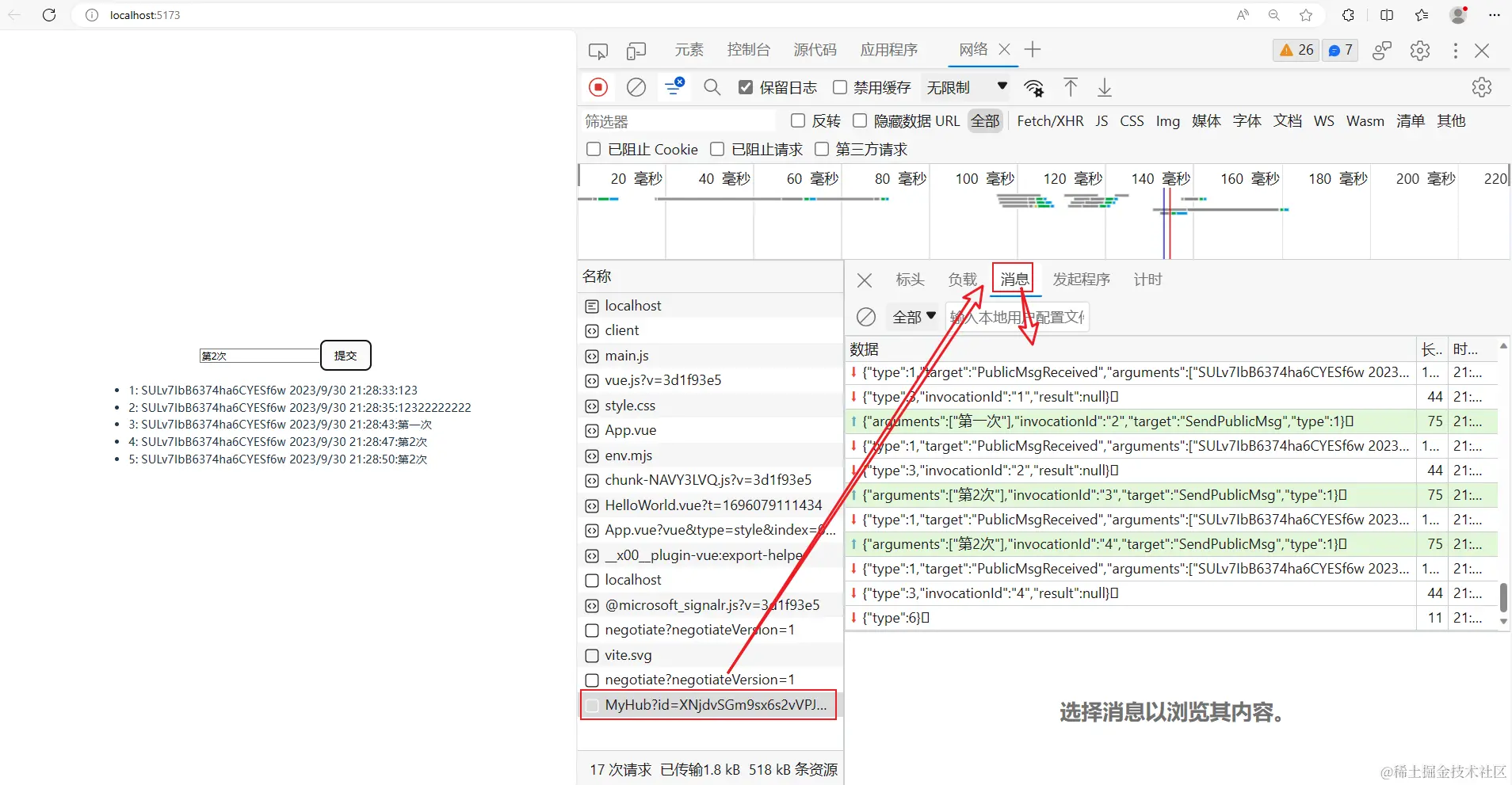Open browser extensions puzzle icon
This screenshot has width=1512, height=785.
tap(1348, 15)
